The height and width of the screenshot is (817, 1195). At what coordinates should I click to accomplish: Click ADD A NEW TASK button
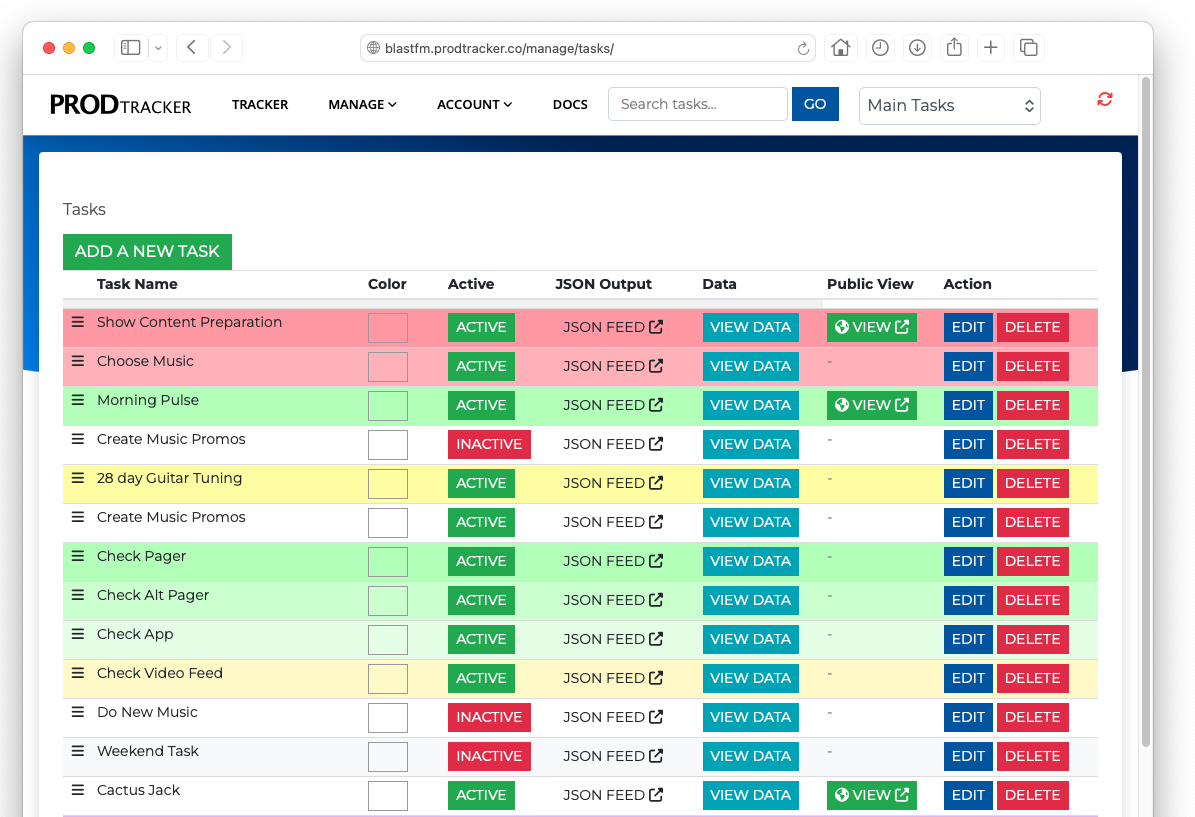click(147, 251)
